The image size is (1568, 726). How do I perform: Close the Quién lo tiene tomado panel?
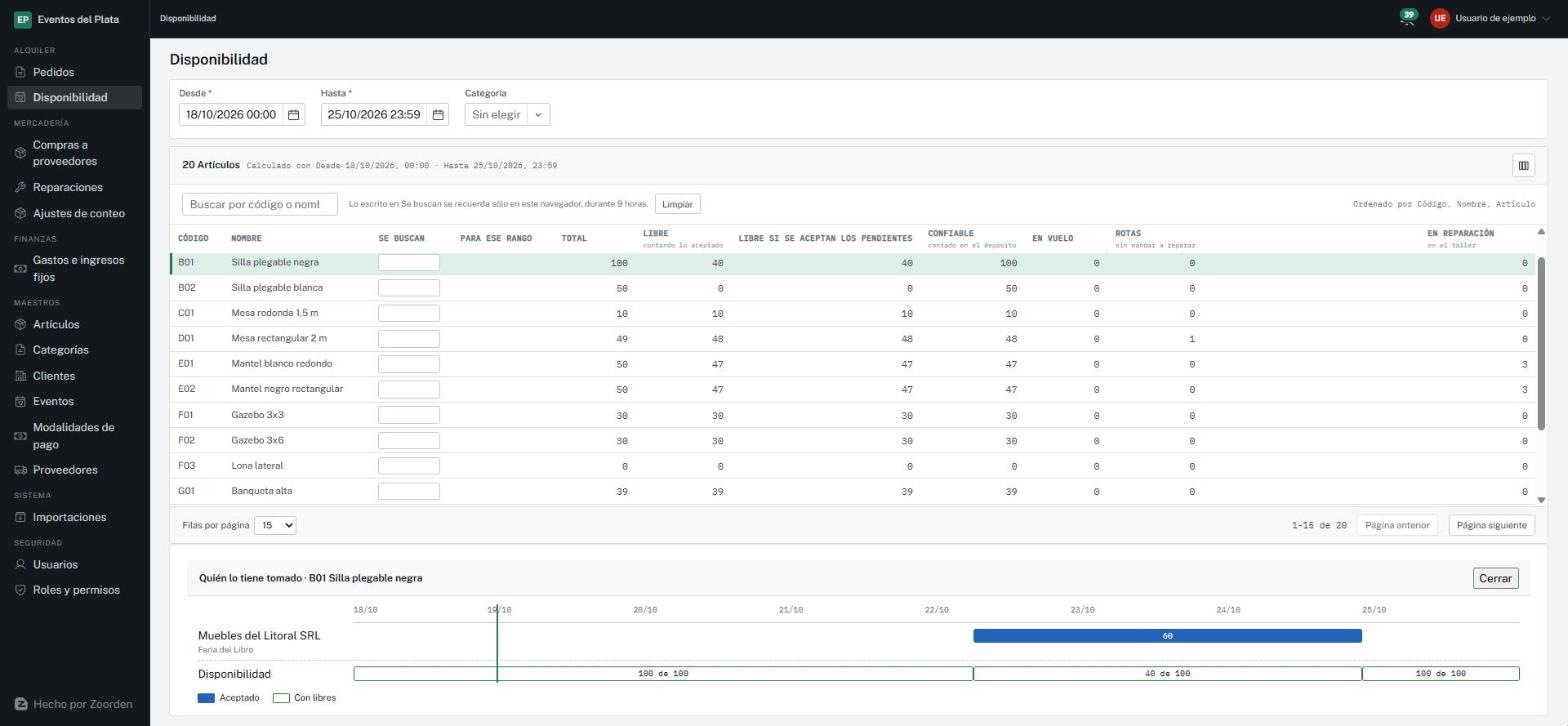click(1495, 578)
